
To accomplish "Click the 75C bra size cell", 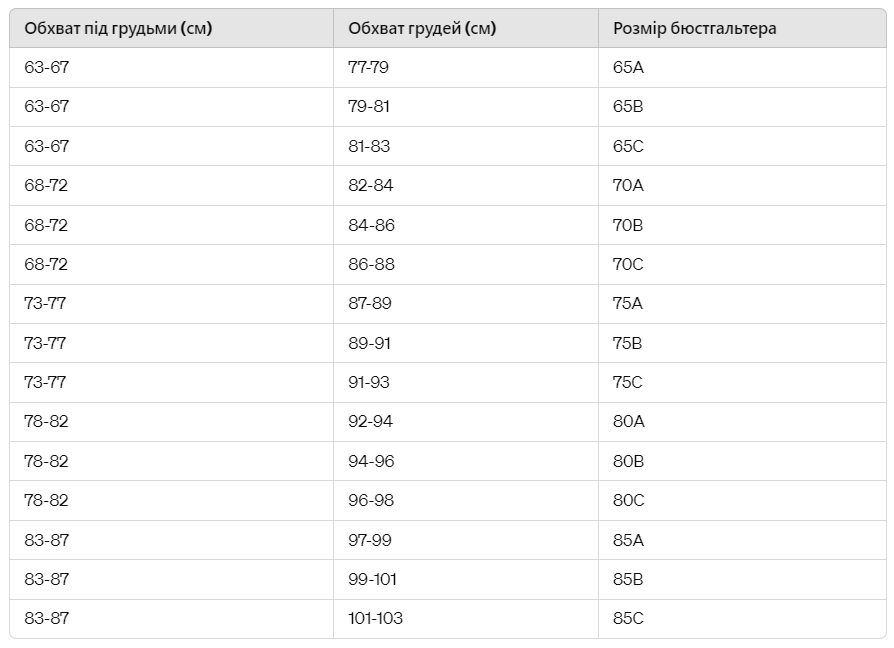I will click(x=628, y=382).
